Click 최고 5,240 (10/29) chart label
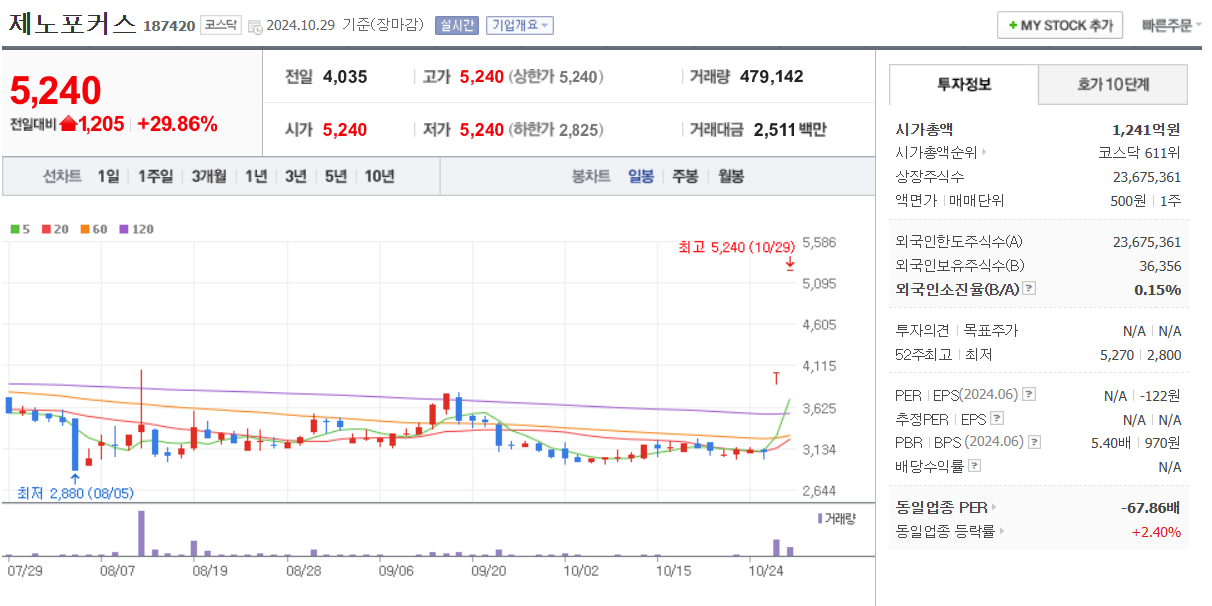1212x606 pixels. [x=736, y=247]
